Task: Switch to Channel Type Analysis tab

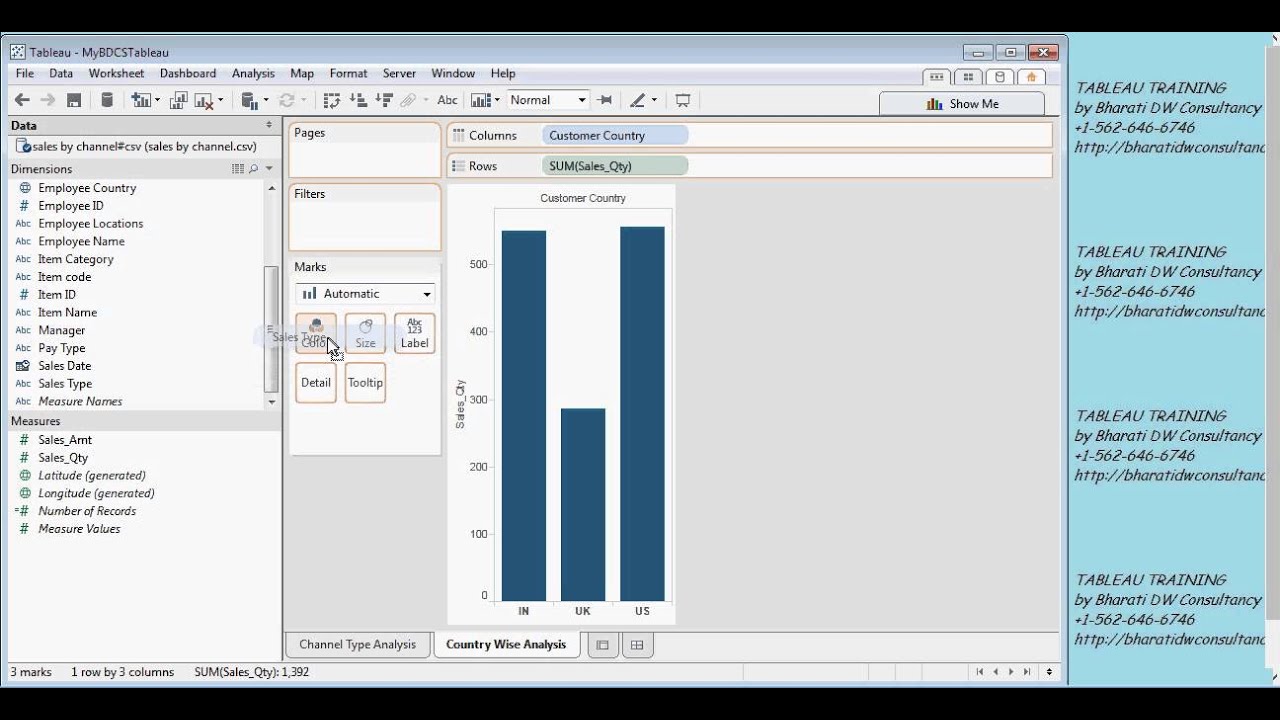Action: 357,645
